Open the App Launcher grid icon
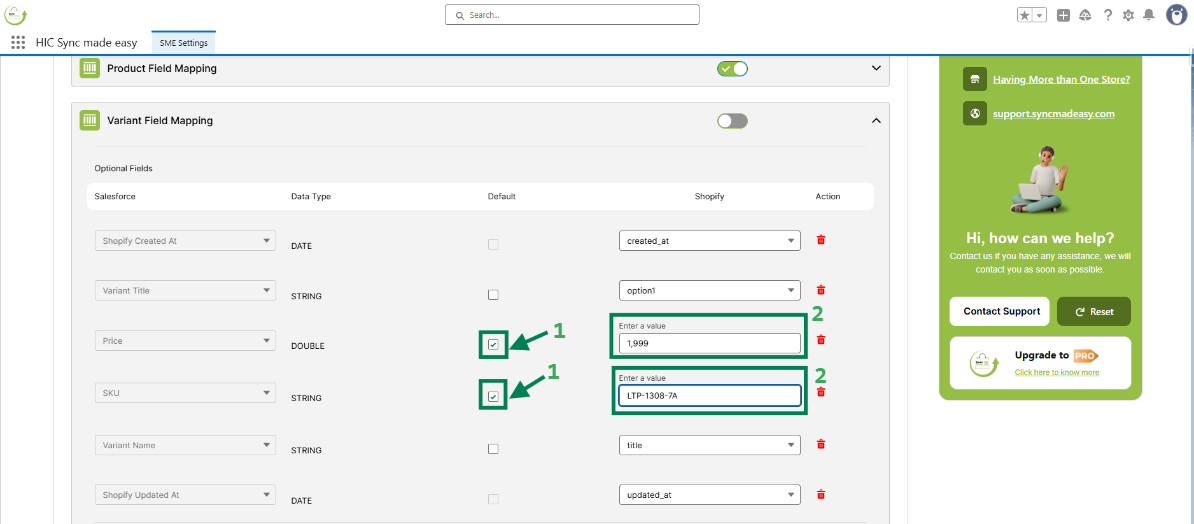 [x=18, y=43]
